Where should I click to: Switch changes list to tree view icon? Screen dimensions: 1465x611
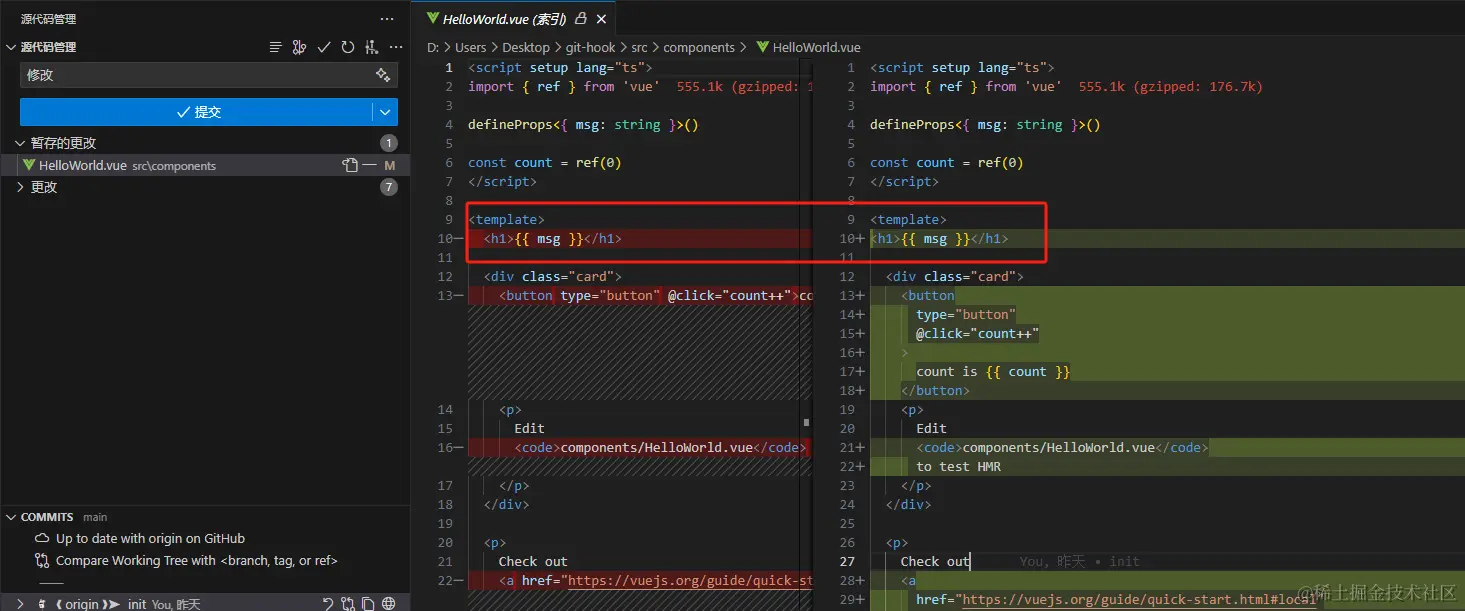(x=275, y=47)
